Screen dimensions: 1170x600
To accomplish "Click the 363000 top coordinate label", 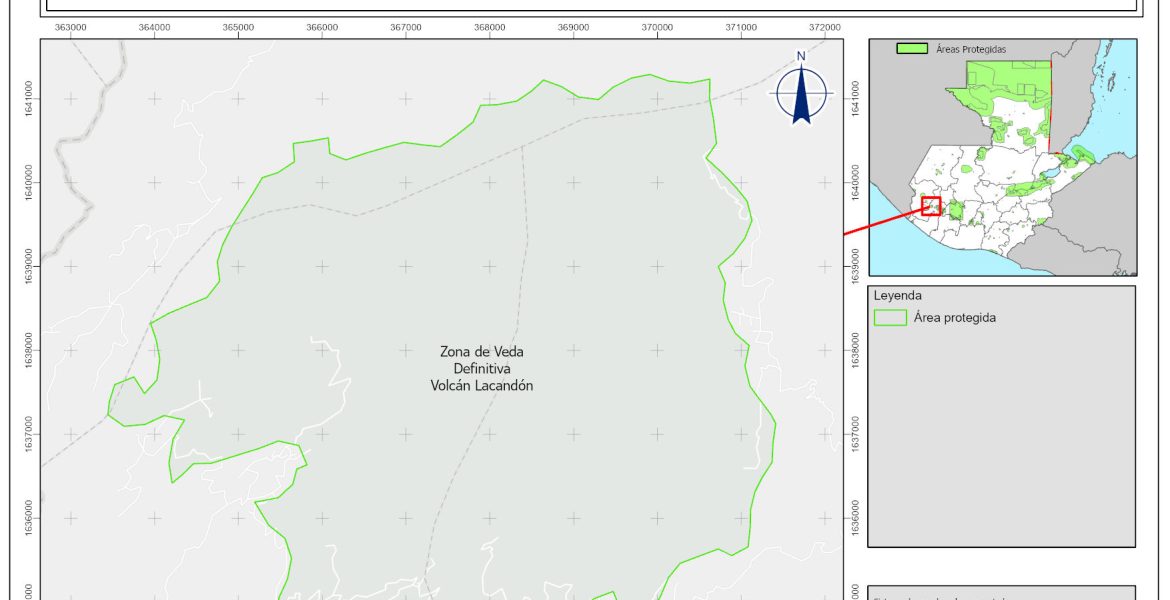I will (70, 28).
